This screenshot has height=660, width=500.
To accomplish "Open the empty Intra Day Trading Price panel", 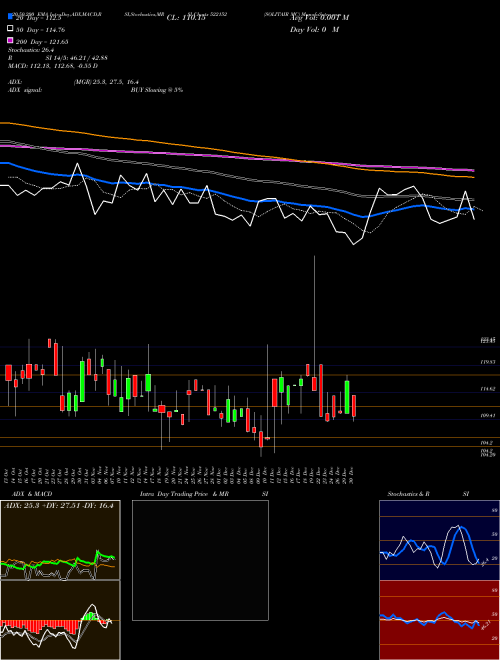I will coord(200,560).
